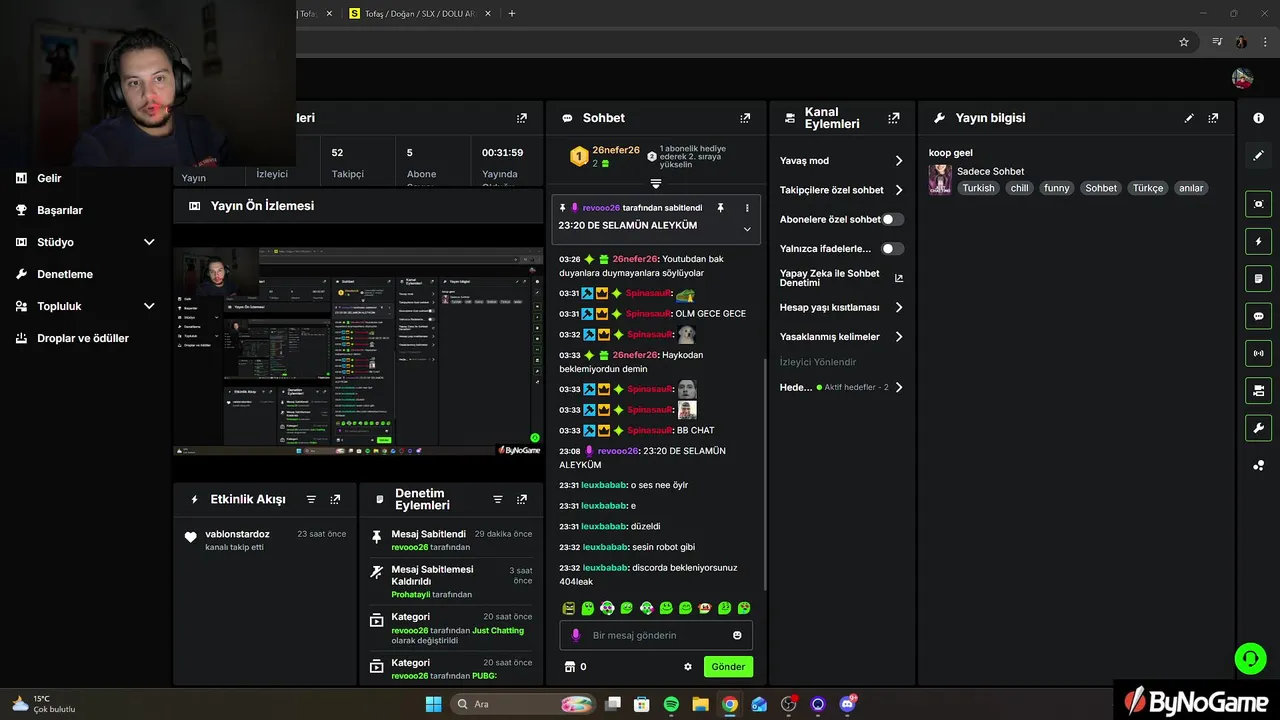Open the profile avatar menu
The width and height of the screenshot is (1280, 720).
[1242, 78]
